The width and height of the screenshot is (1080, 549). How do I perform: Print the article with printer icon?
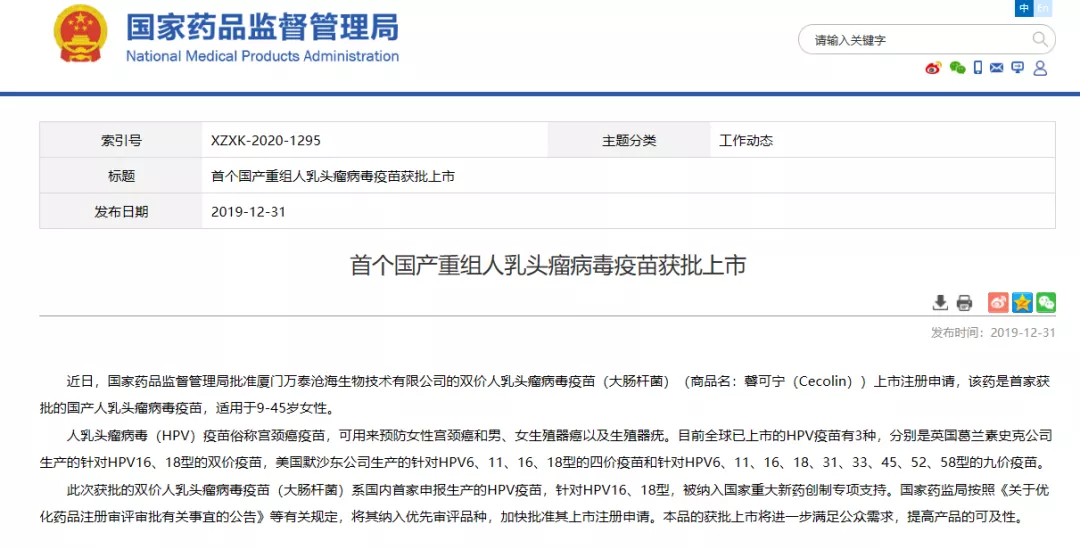coord(964,302)
